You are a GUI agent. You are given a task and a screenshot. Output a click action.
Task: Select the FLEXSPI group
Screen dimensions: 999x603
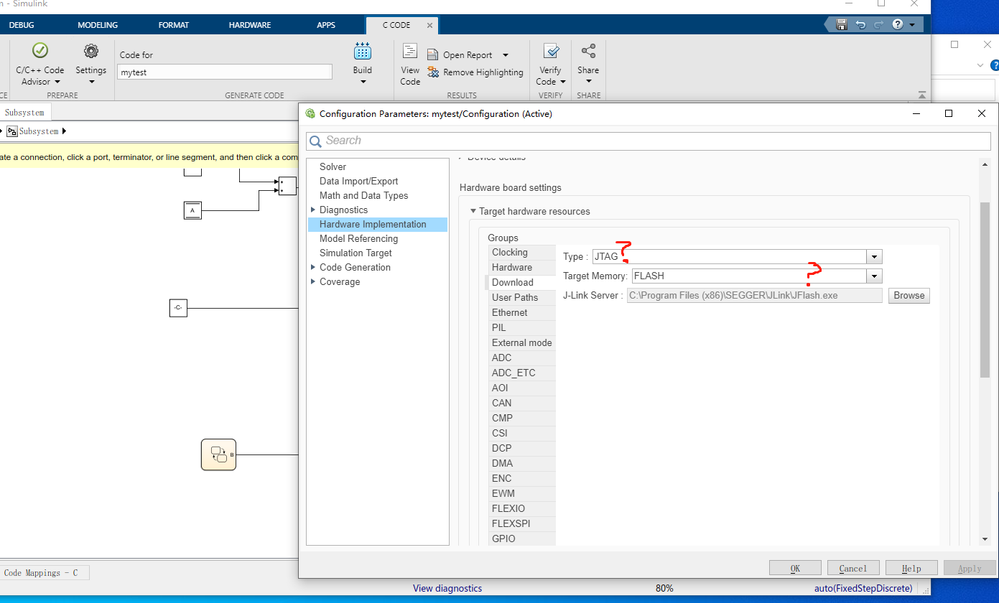point(521,523)
